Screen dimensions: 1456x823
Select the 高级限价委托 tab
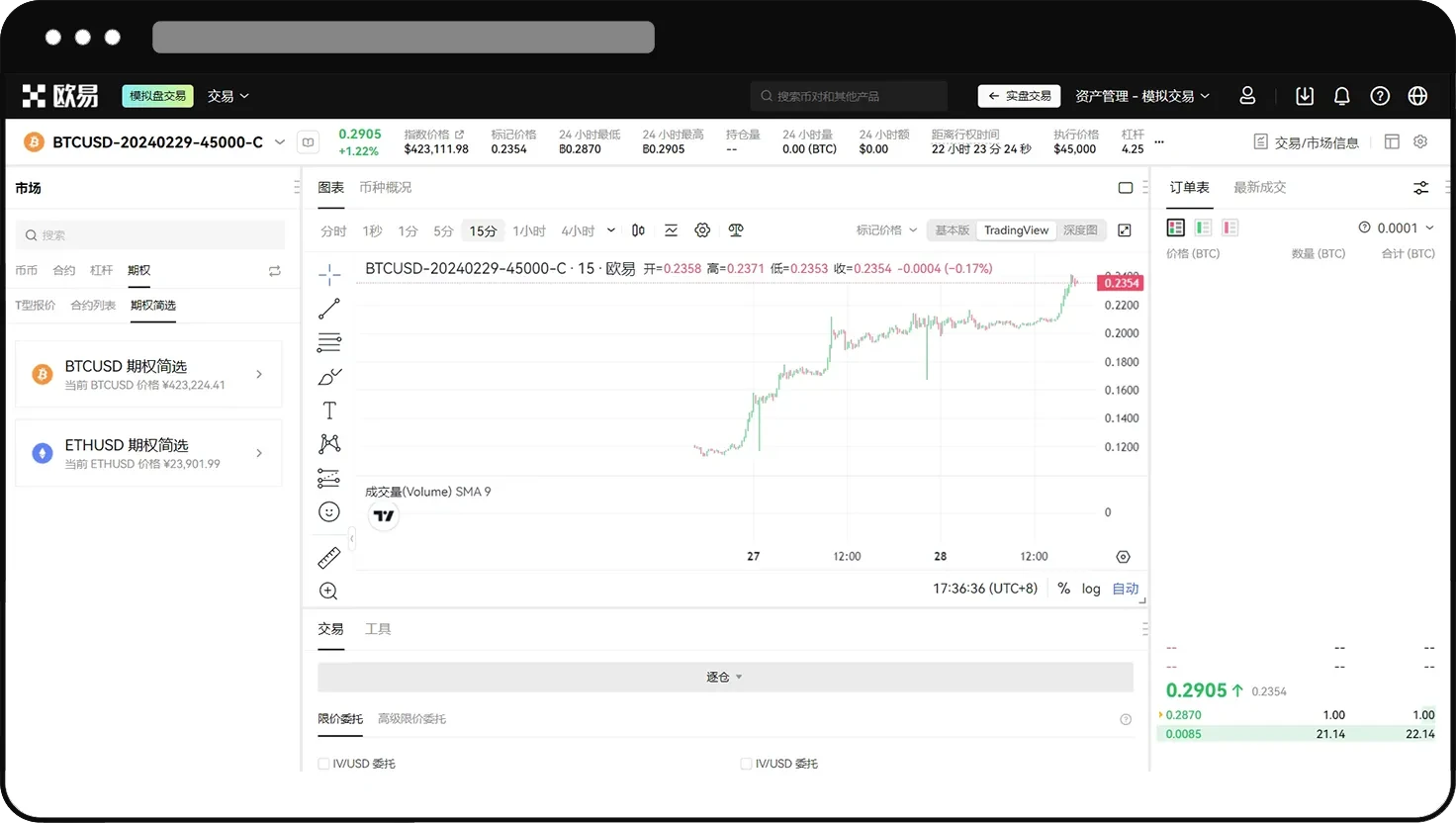411,719
